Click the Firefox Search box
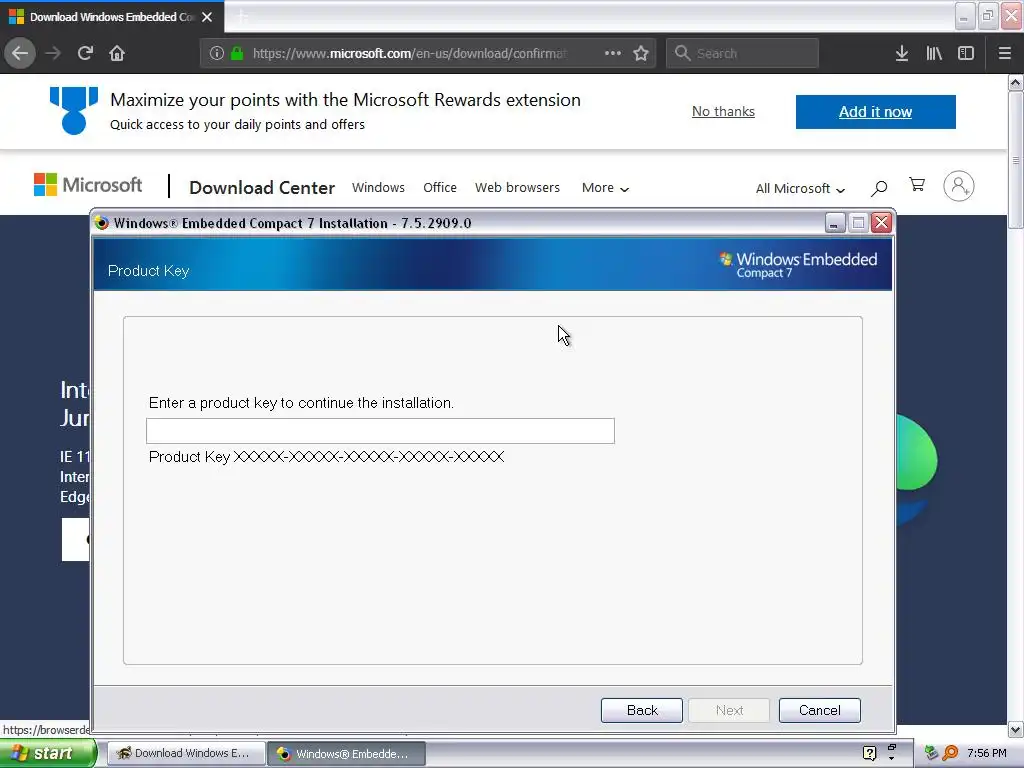Viewport: 1024px width, 768px height. (x=742, y=53)
